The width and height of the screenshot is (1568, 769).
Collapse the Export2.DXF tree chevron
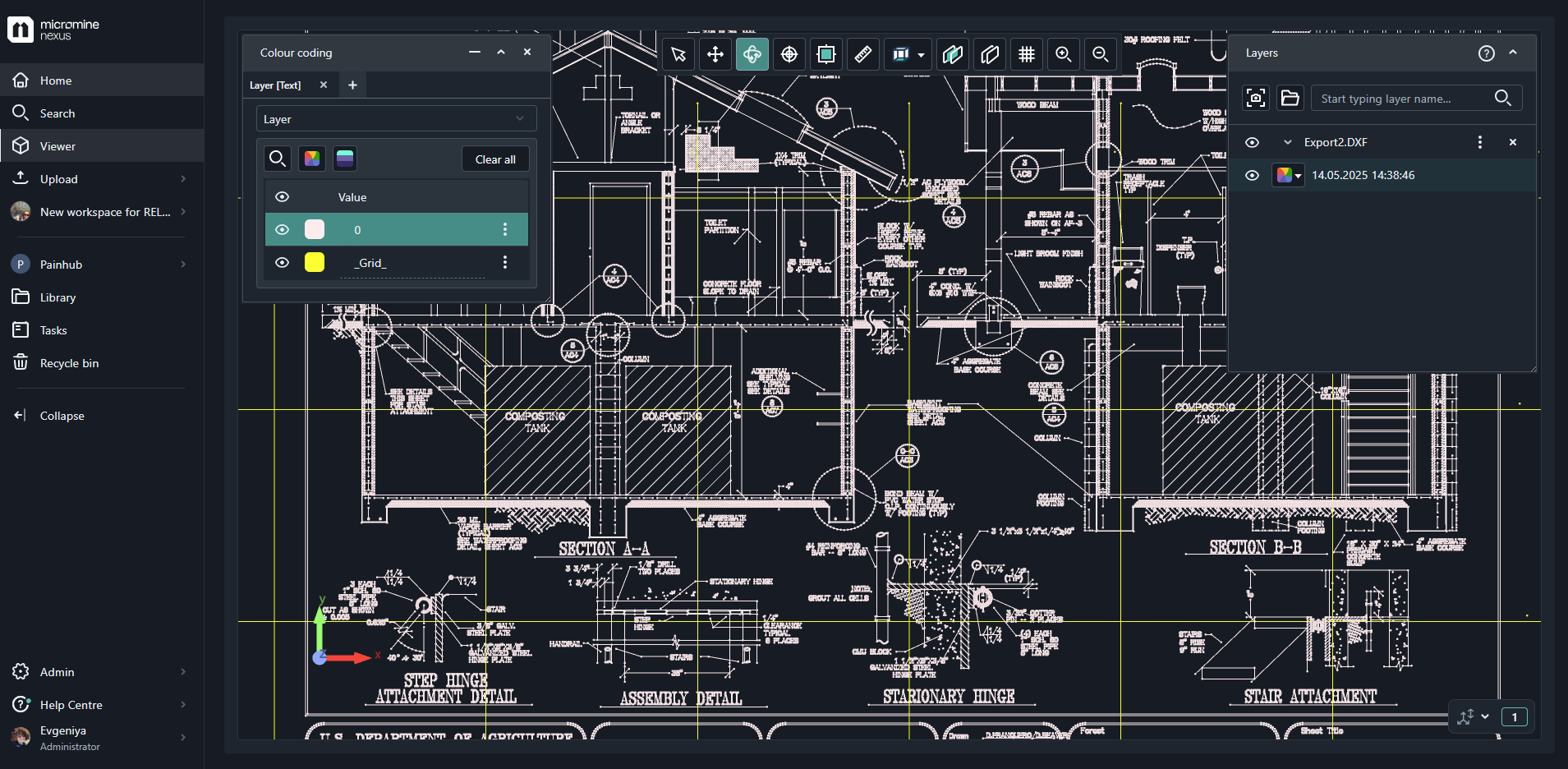click(1287, 142)
